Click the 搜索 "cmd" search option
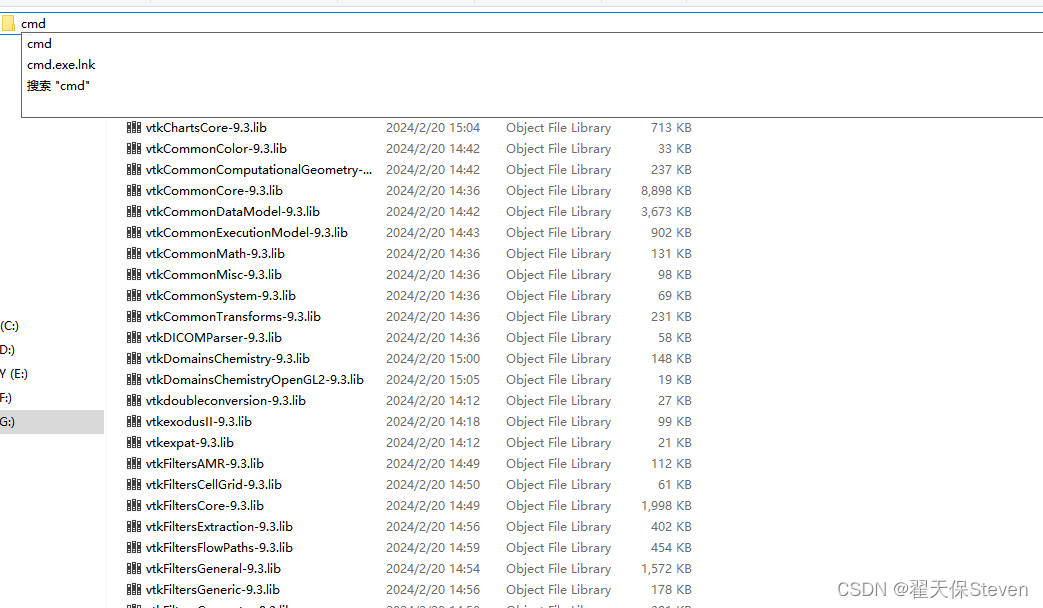Screen dimensions: 1043x608 [x=59, y=85]
